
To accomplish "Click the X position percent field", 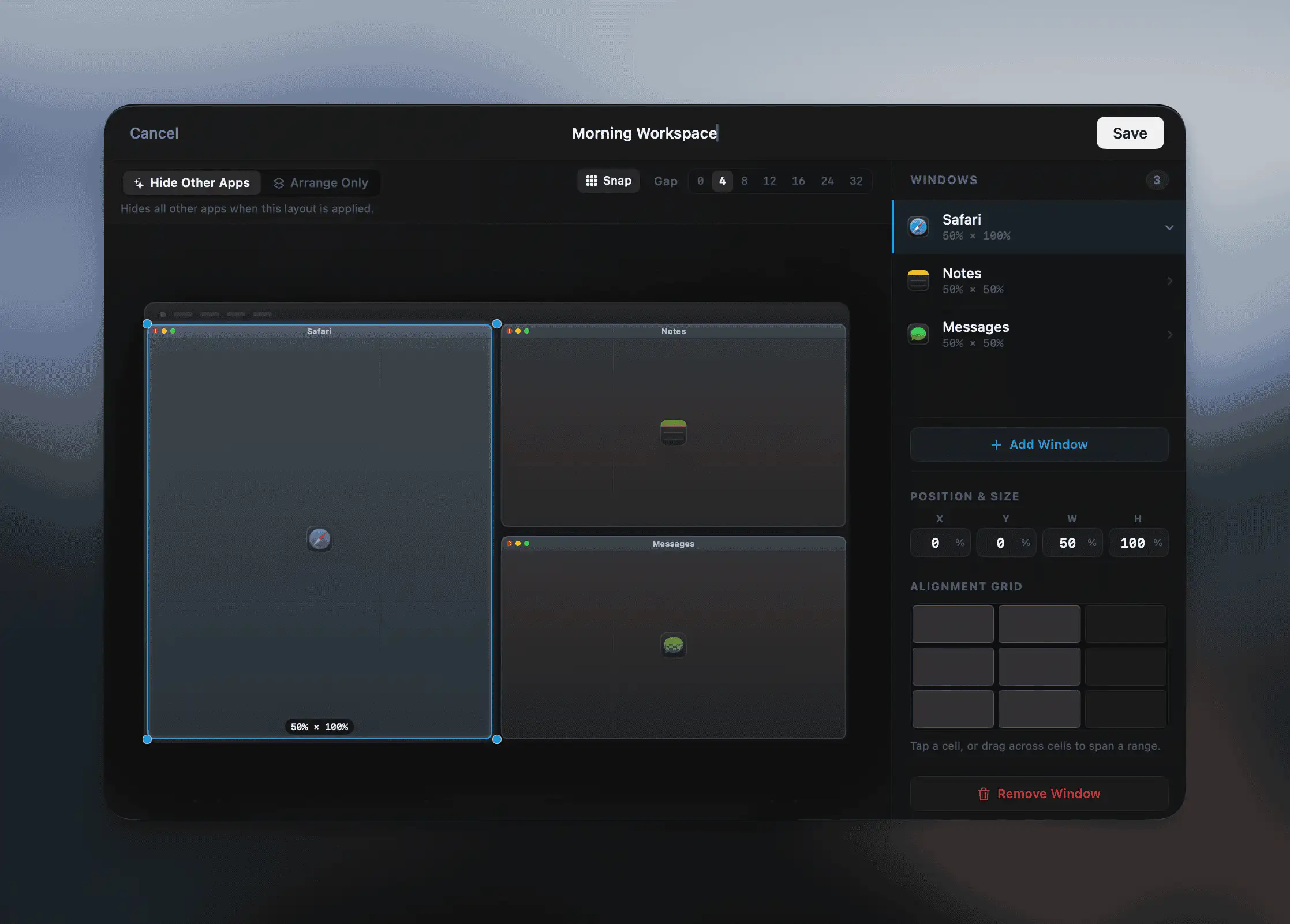I will coord(940,543).
